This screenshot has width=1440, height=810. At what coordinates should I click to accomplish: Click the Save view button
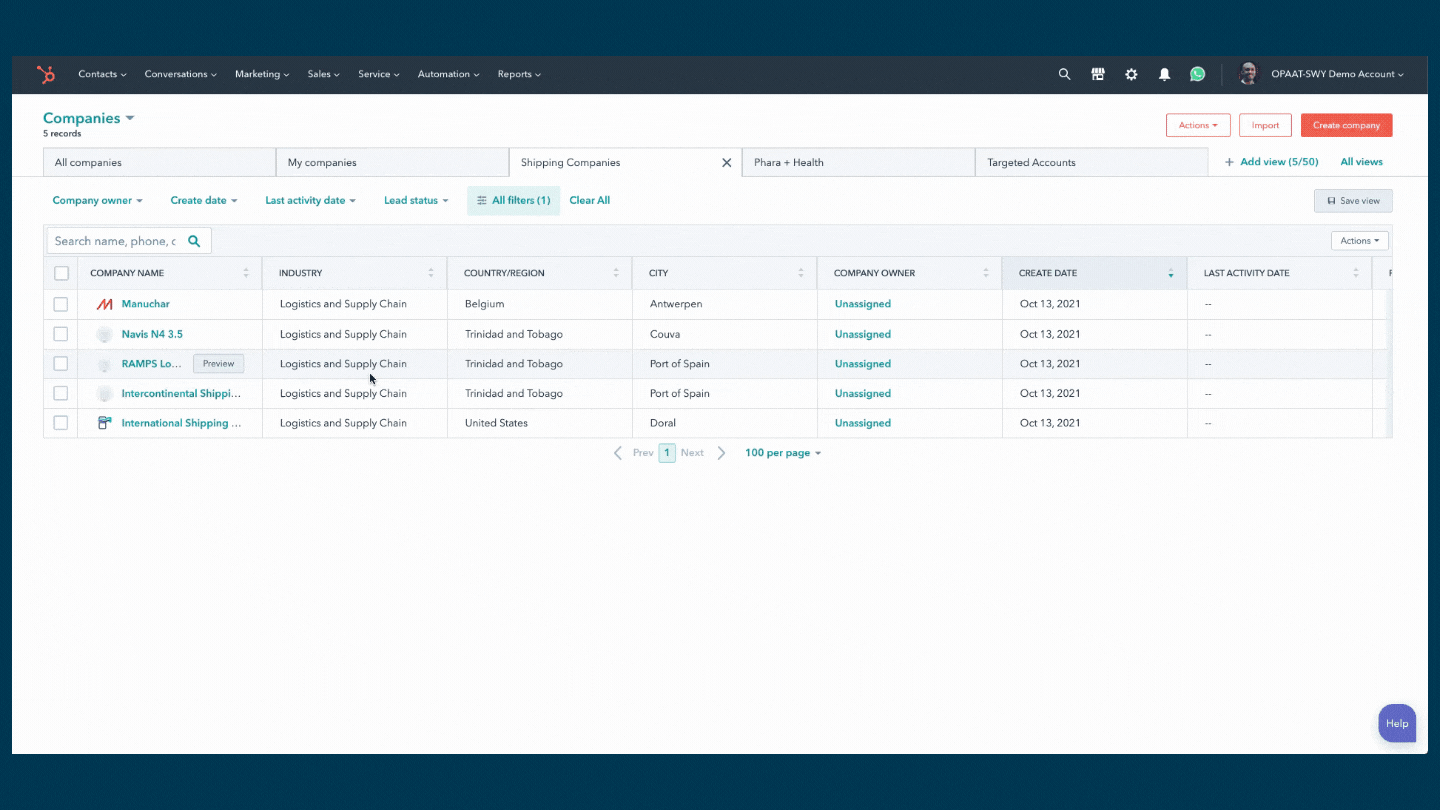point(1353,201)
